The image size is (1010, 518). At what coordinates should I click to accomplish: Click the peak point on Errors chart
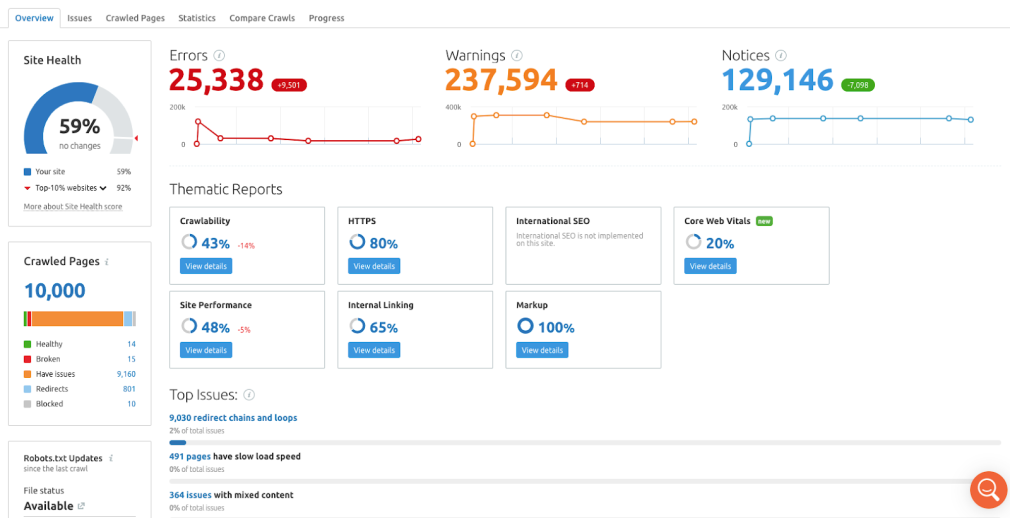point(198,121)
